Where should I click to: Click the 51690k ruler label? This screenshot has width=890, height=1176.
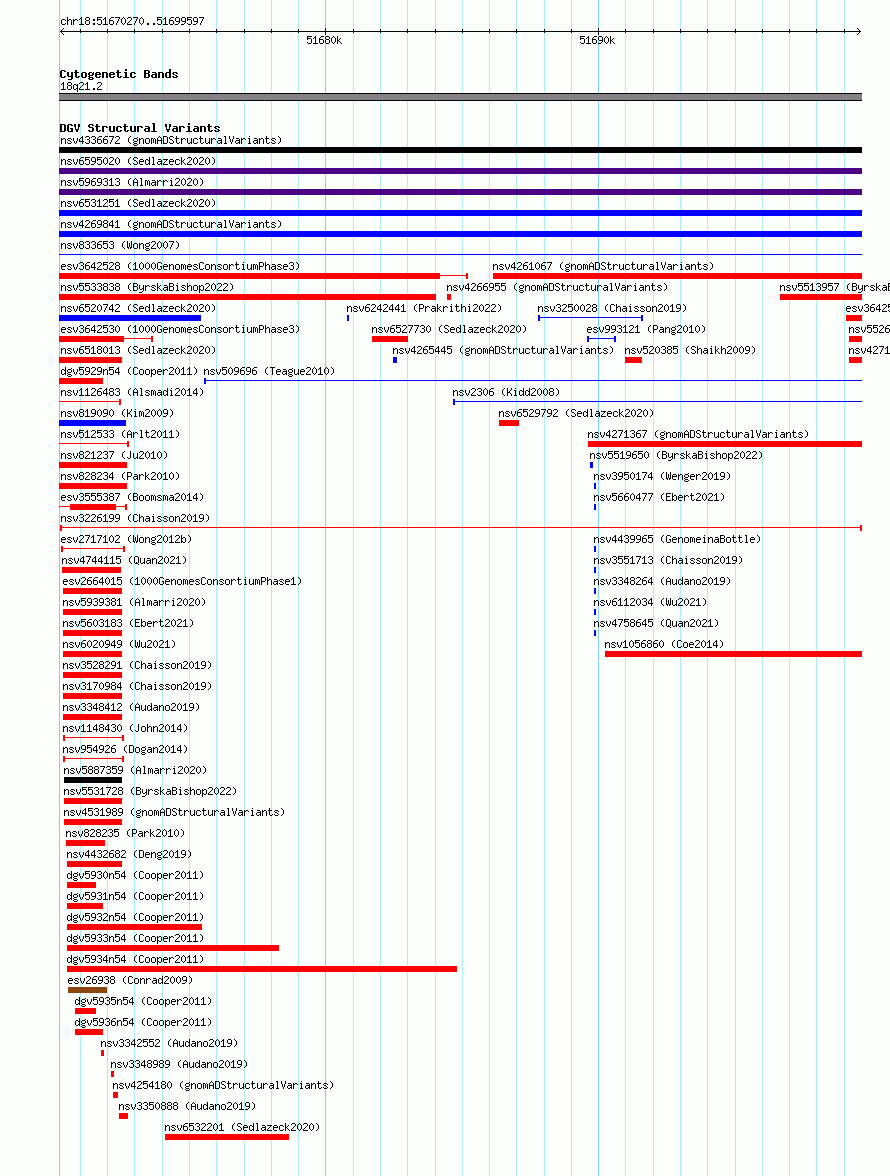[x=597, y=40]
